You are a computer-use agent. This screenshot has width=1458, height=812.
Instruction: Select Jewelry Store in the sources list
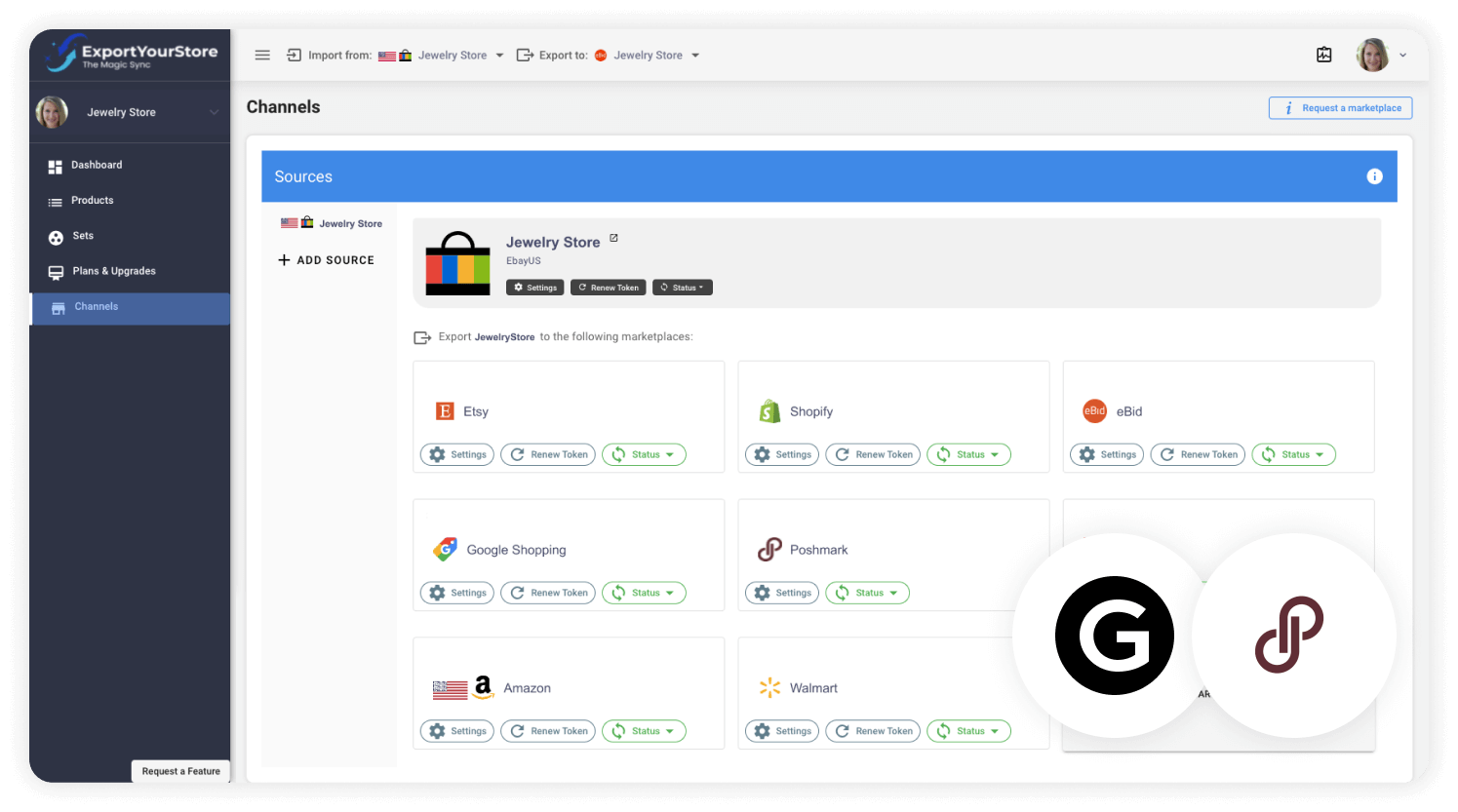pyautogui.click(x=332, y=223)
